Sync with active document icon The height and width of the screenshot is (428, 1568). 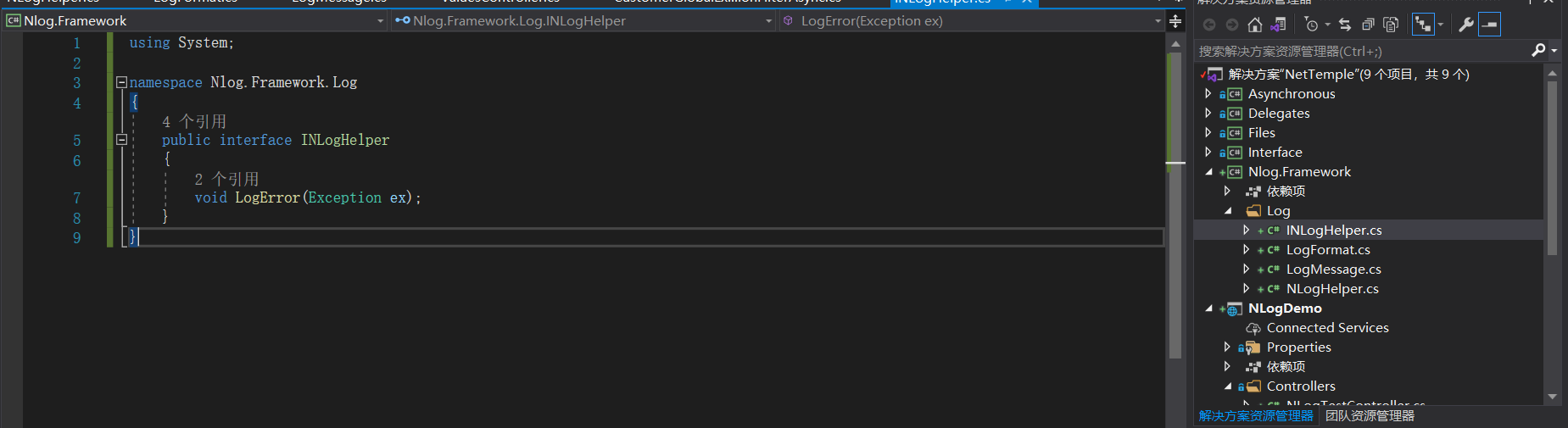click(x=1345, y=25)
